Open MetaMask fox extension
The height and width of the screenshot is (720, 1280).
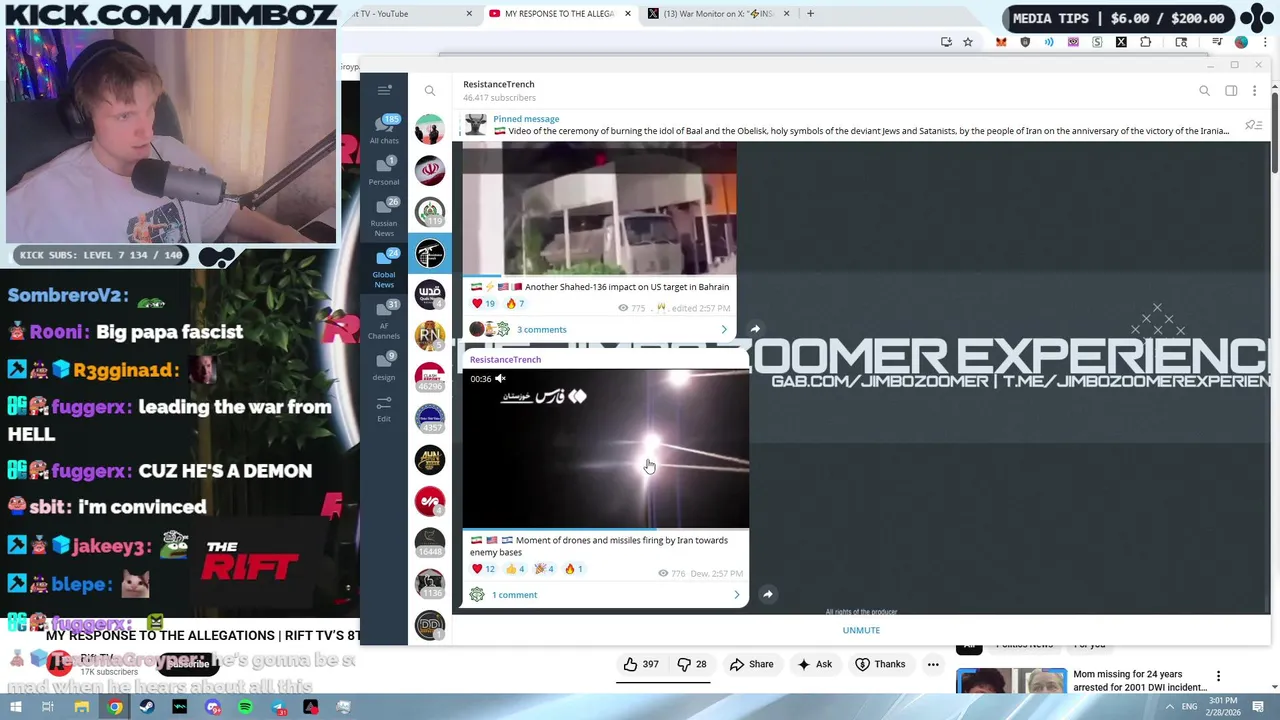pos(1001,42)
